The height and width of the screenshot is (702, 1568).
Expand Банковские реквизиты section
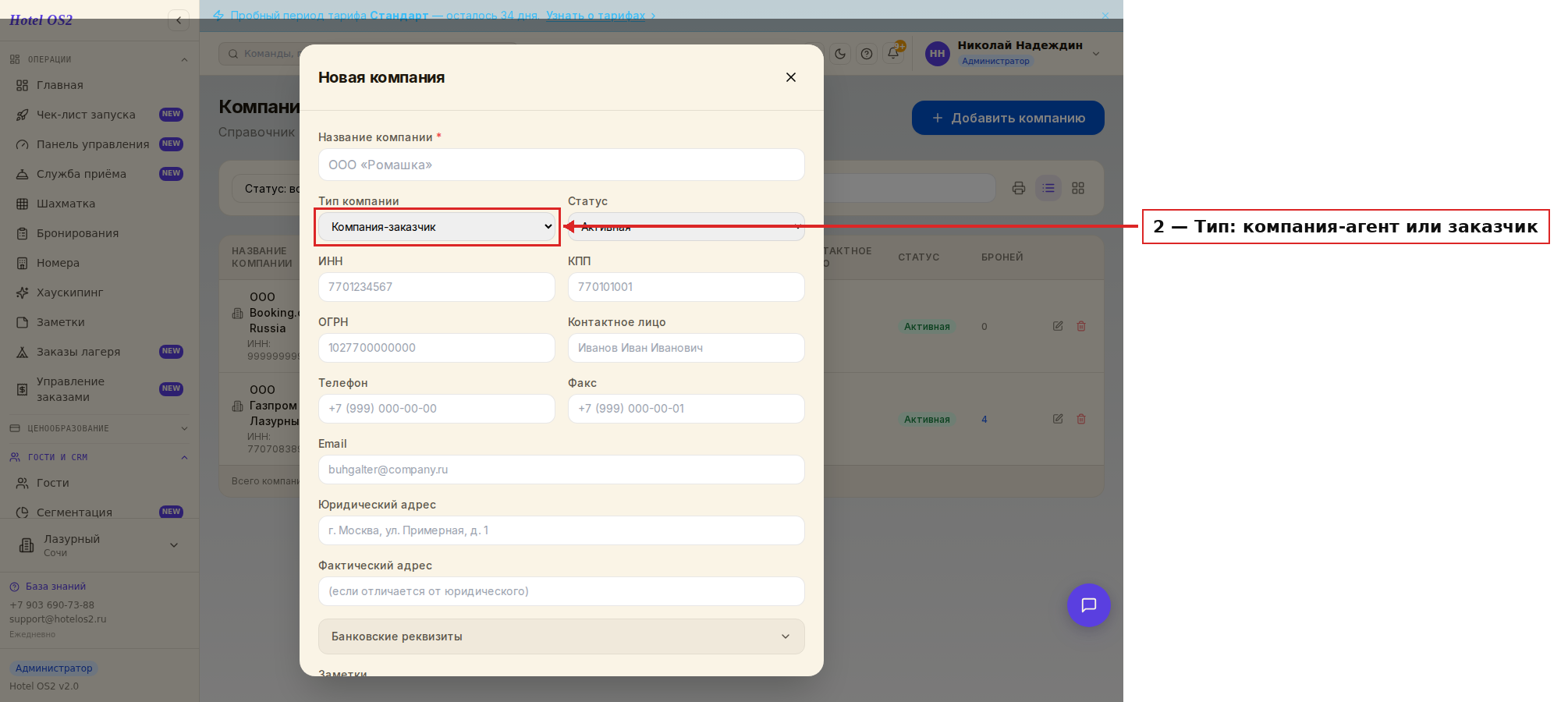(x=562, y=636)
